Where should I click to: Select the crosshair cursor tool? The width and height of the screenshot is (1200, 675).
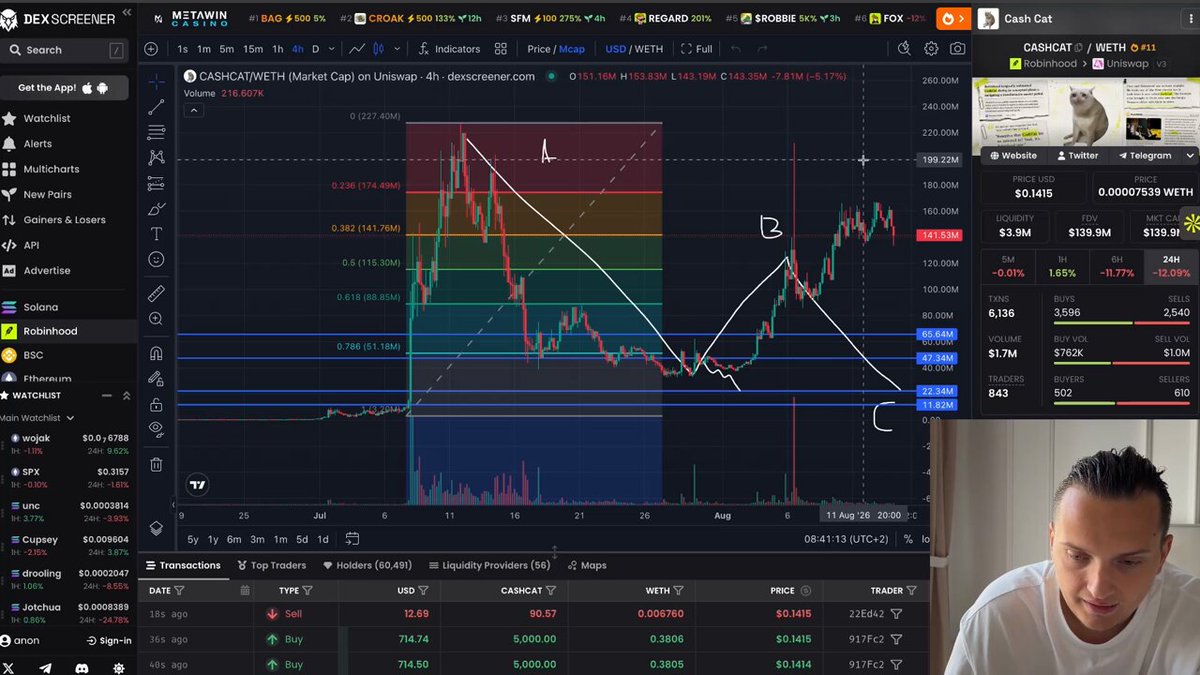(156, 81)
